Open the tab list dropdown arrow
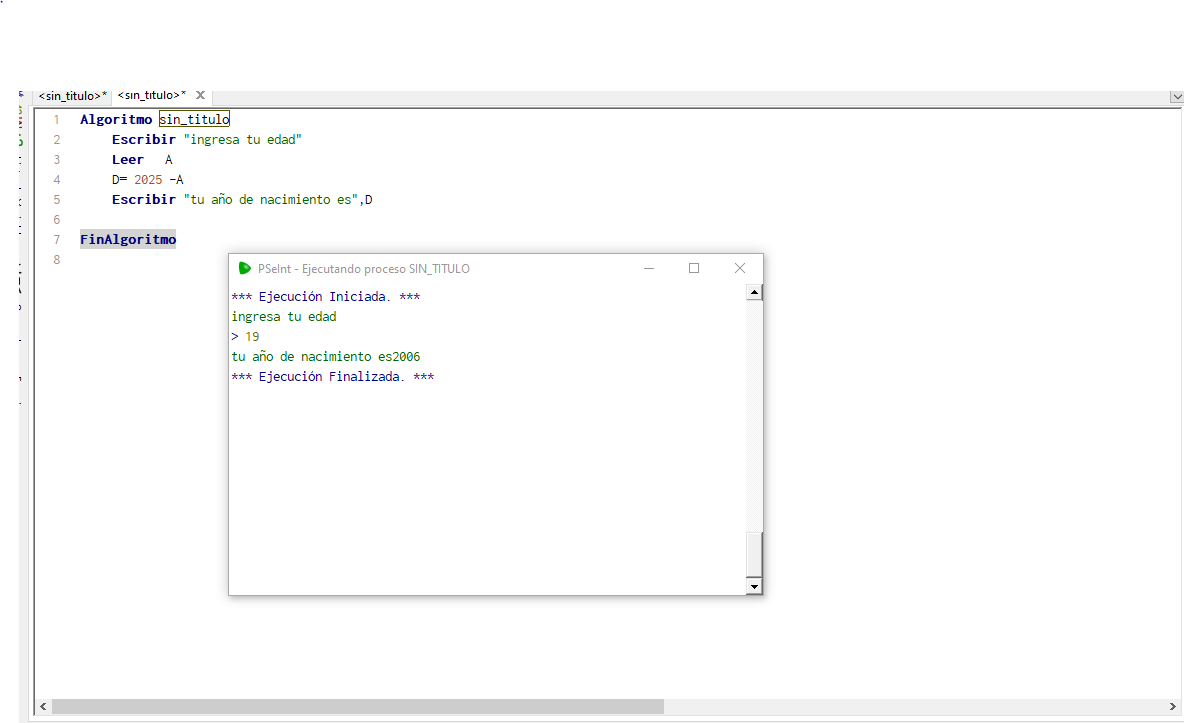The width and height of the screenshot is (1184, 723). (x=1176, y=97)
